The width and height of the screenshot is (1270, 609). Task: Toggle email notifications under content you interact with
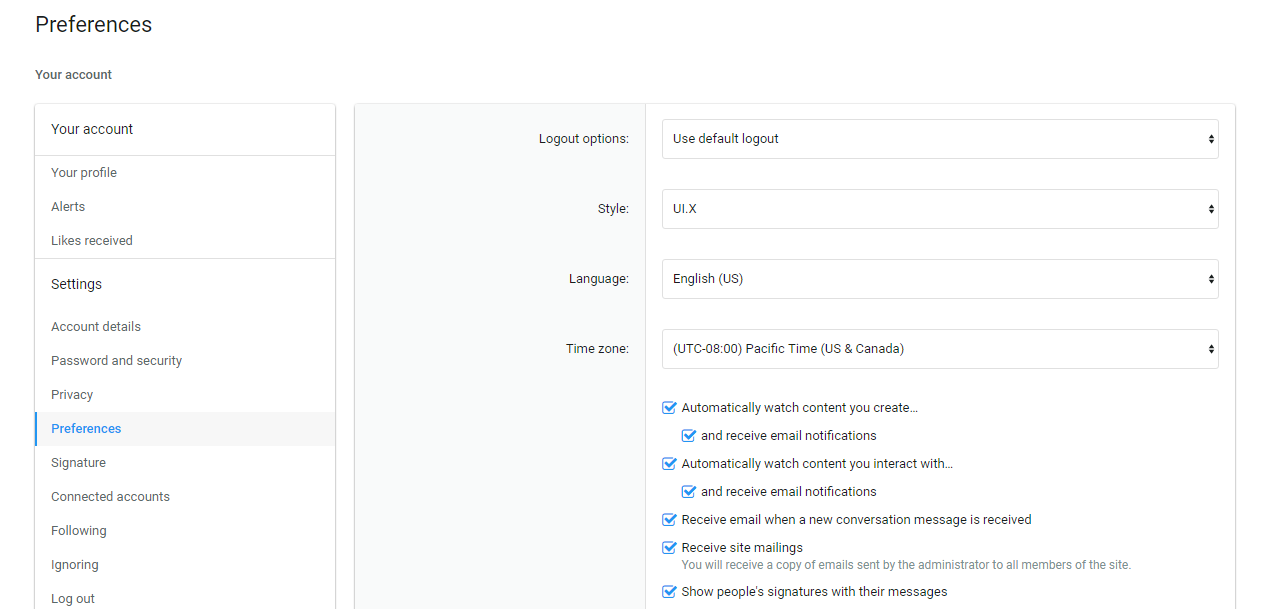(x=689, y=492)
